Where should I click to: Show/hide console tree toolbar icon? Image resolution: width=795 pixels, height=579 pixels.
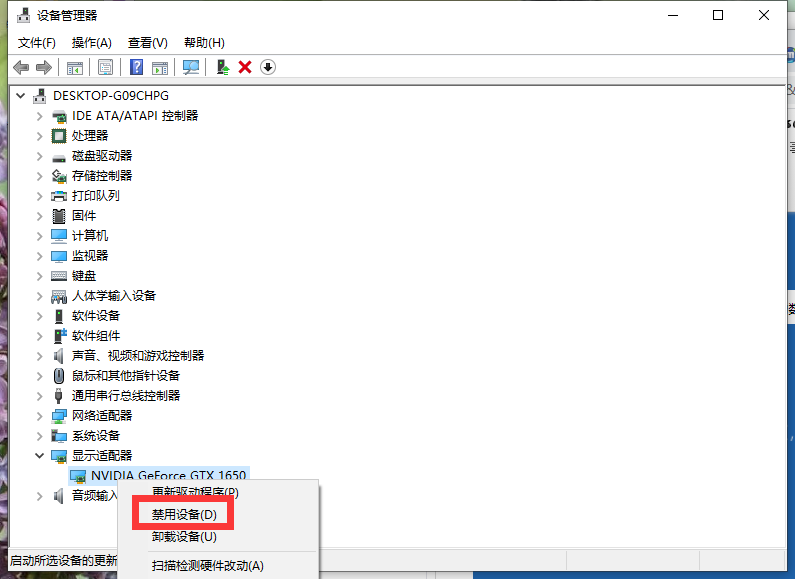[x=75, y=67]
